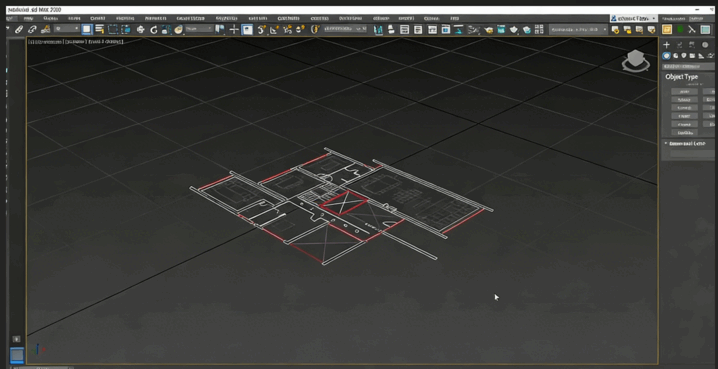Toggle the Scene Explorer icon
The height and width of the screenshot is (369, 718).
[405, 30]
